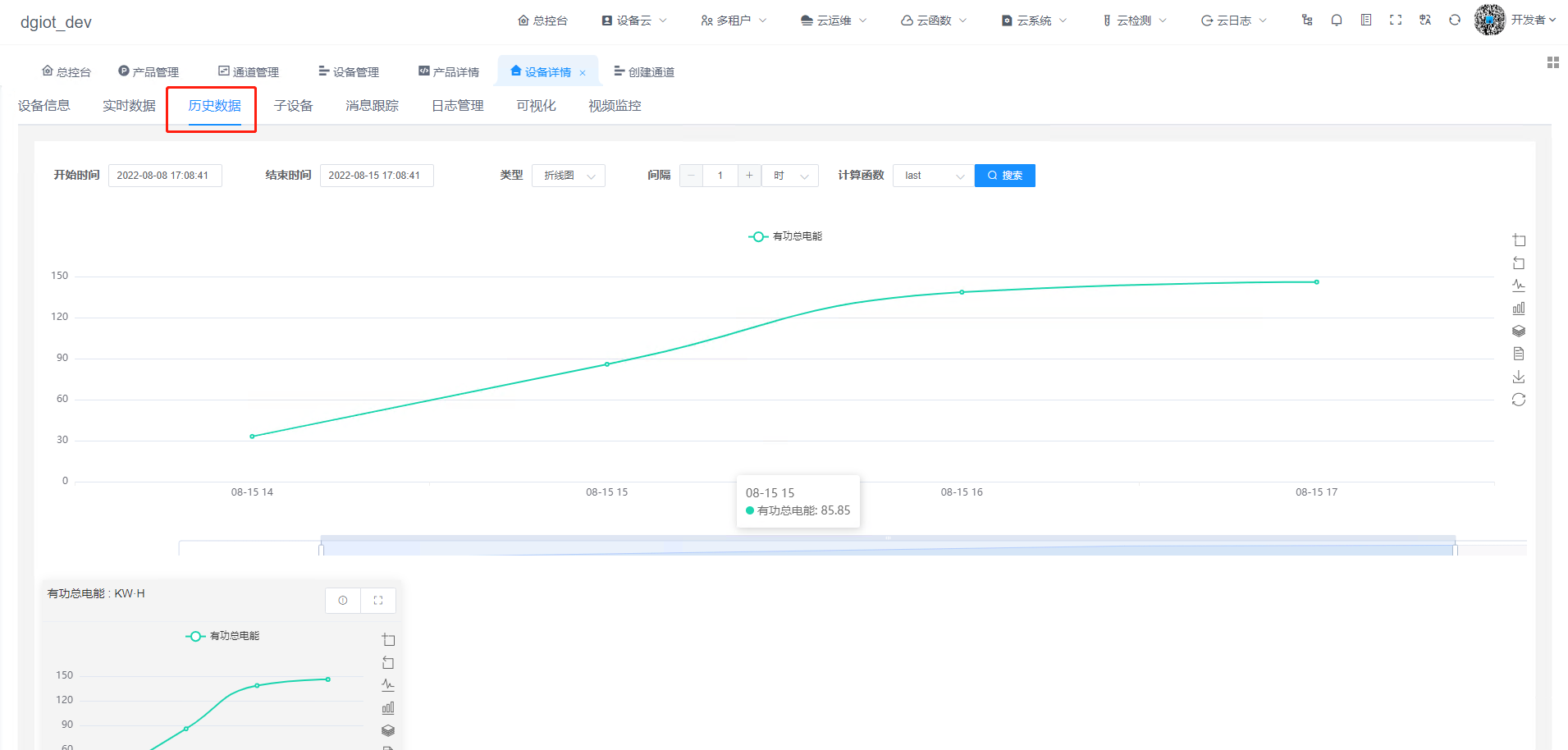1568x750 pixels.
Task: Open the topology tree icon in top bar
Action: coord(1307,20)
